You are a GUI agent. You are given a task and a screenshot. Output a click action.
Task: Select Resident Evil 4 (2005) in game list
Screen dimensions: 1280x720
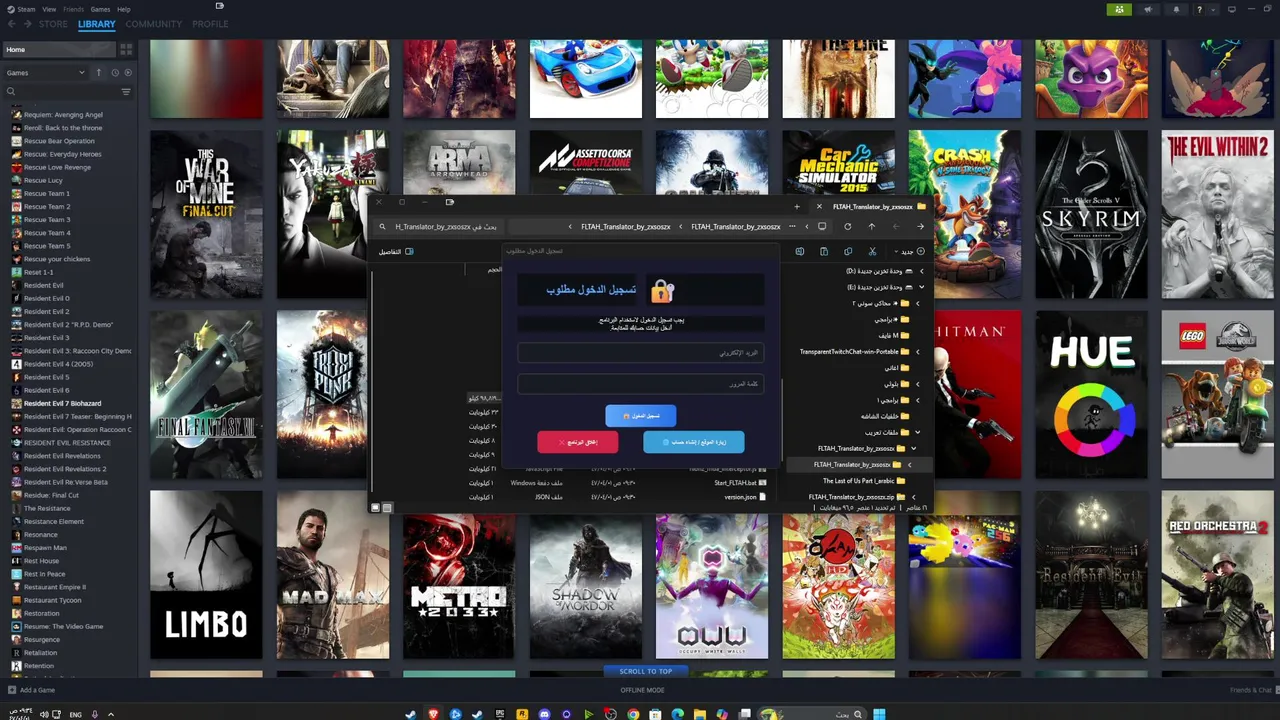tap(58, 364)
